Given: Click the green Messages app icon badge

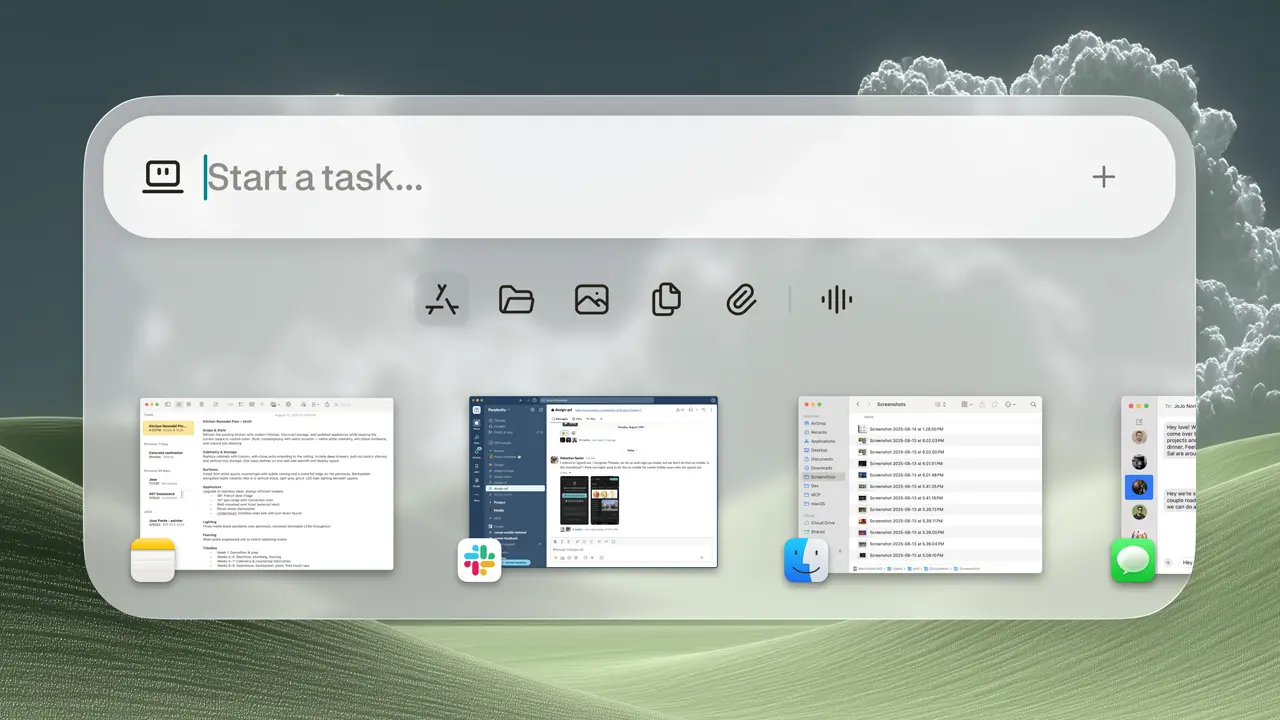Looking at the screenshot, I should pyautogui.click(x=1133, y=560).
